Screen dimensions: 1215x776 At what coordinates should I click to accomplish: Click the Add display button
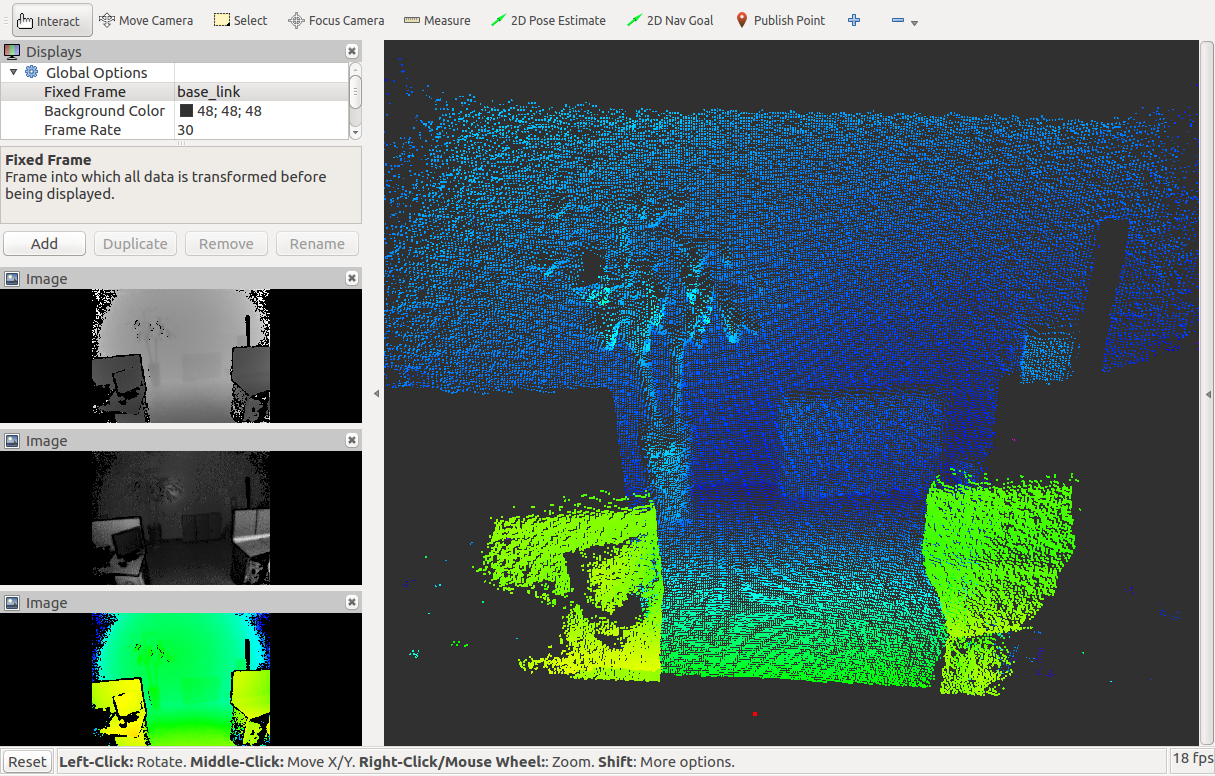click(44, 244)
